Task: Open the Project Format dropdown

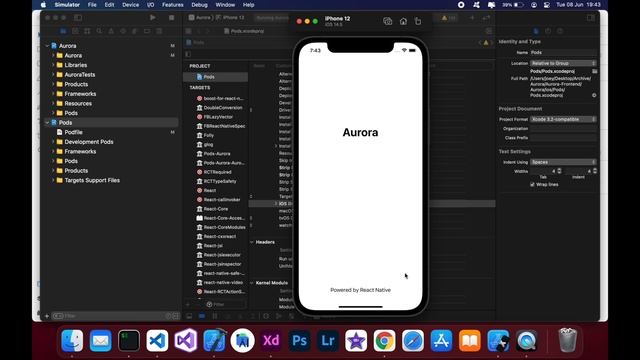Action: pos(563,119)
